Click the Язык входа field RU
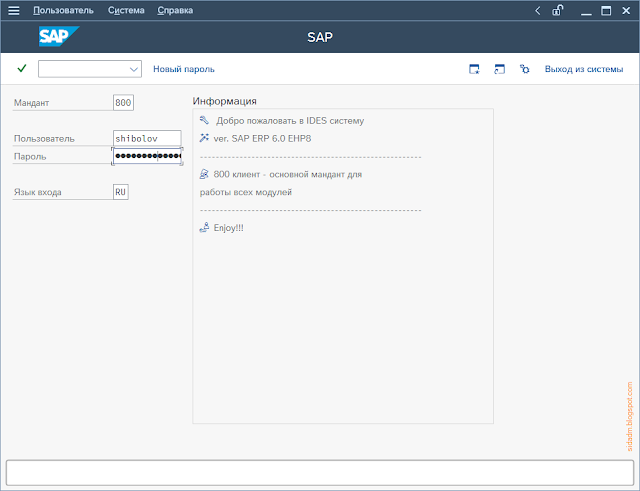Image resolution: width=640 pixels, height=491 pixels. point(121,192)
